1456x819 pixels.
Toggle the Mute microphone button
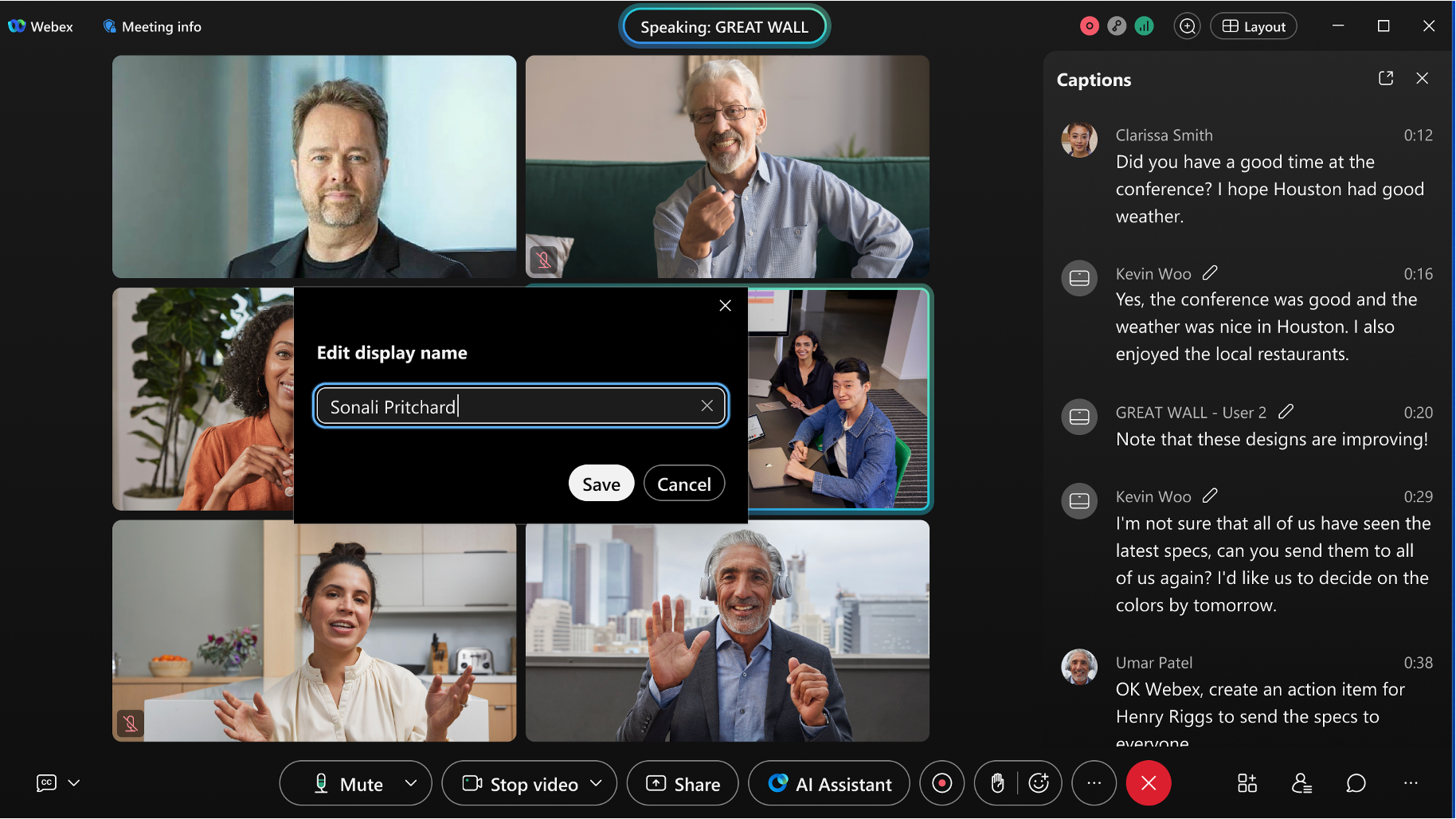tap(348, 784)
